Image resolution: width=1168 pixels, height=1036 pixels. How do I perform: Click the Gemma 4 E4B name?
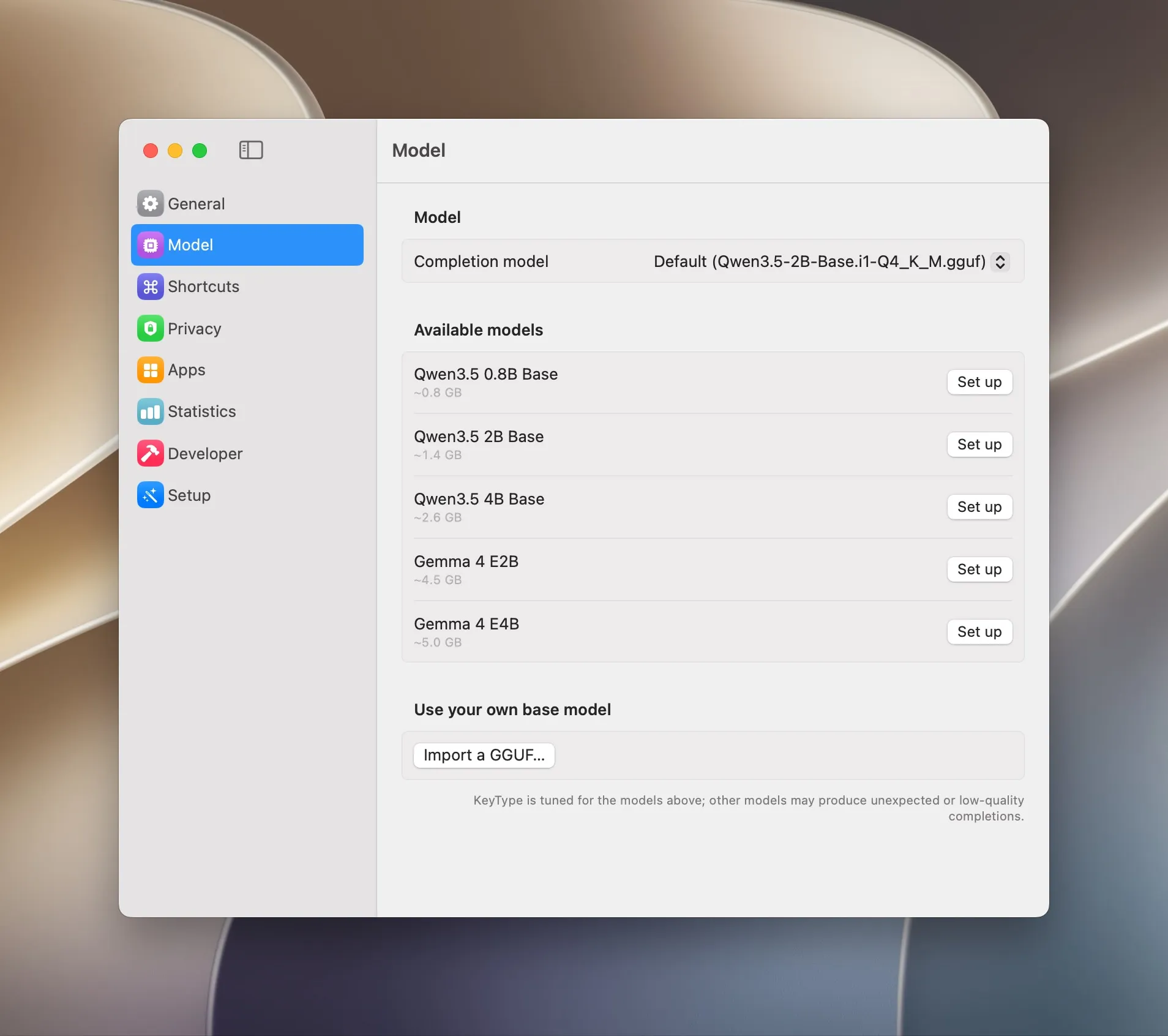point(466,624)
